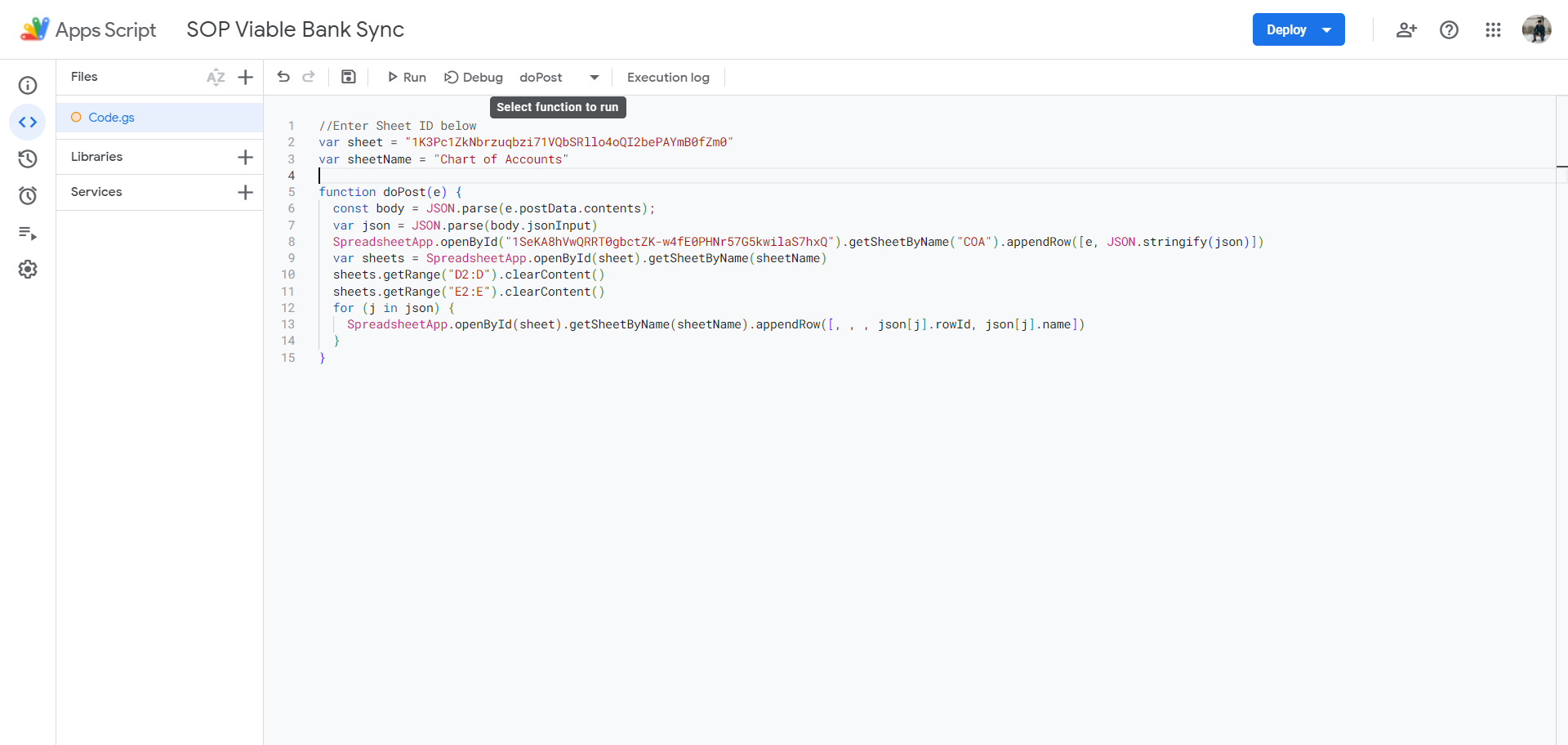Click the const body JSON.parse line
The height and width of the screenshot is (745, 1568).
[494, 208]
